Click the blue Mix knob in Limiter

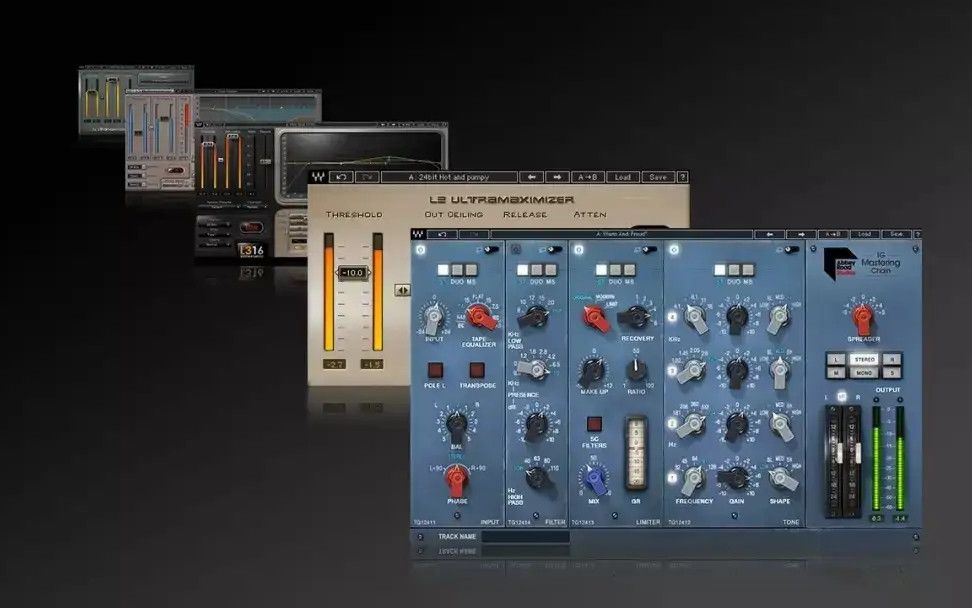coord(593,478)
